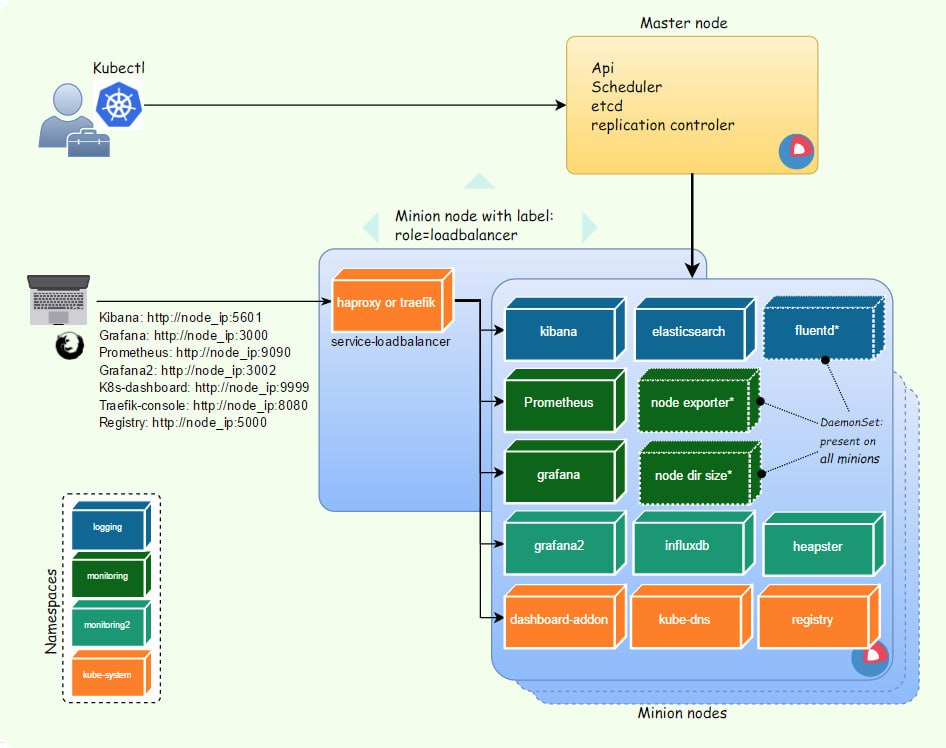The width and height of the screenshot is (946, 748).
Task: Select the haproxy or traefik block
Action: point(392,300)
